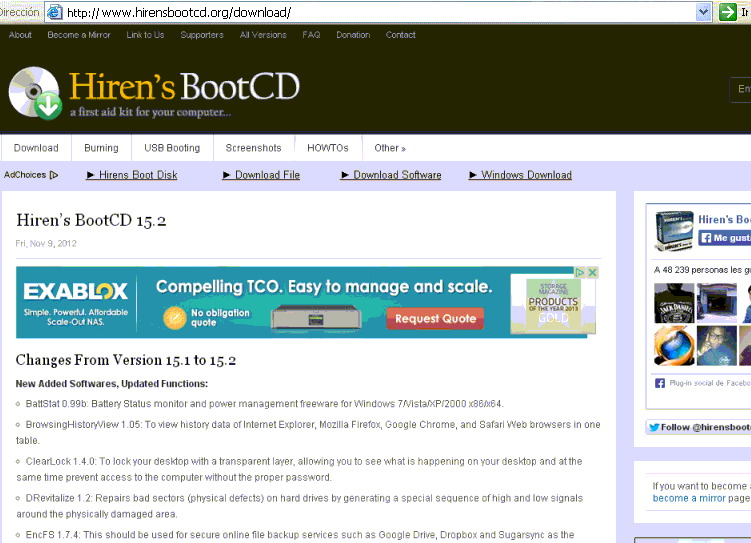Click the Fri, Nov 9, 2012 date text
Viewport: 751px width, 543px height.
(x=46, y=243)
